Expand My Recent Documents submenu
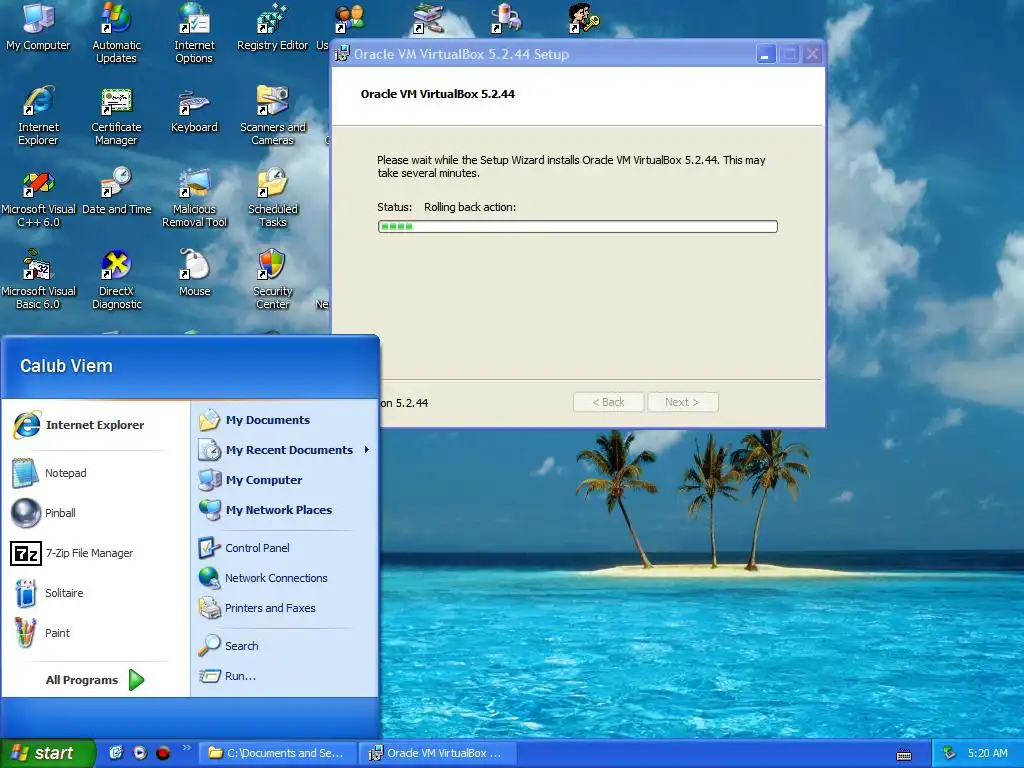This screenshot has height=768, width=1024. coord(284,450)
